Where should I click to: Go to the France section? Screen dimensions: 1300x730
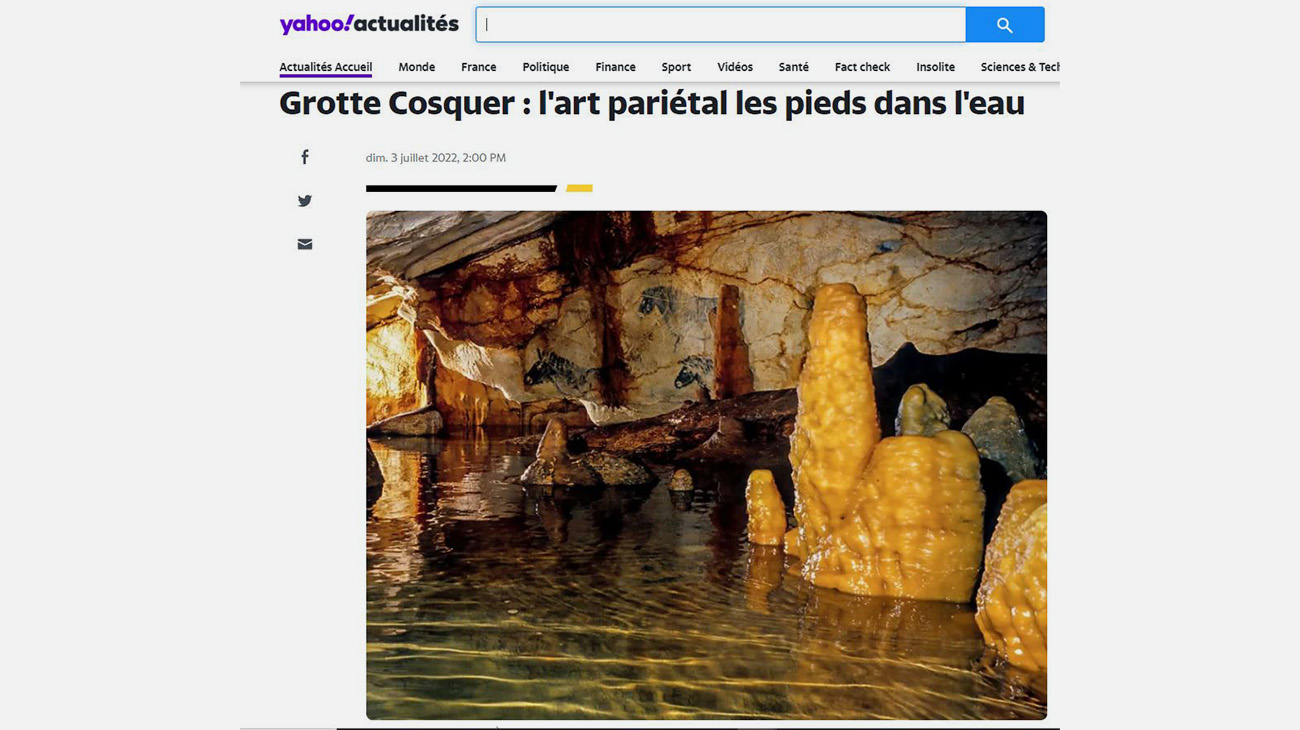[479, 67]
